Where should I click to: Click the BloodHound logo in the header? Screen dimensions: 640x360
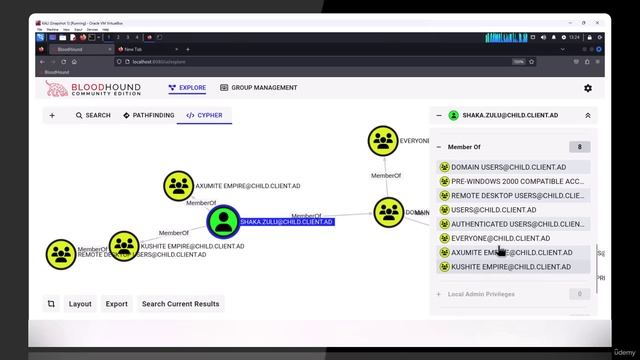click(93, 88)
